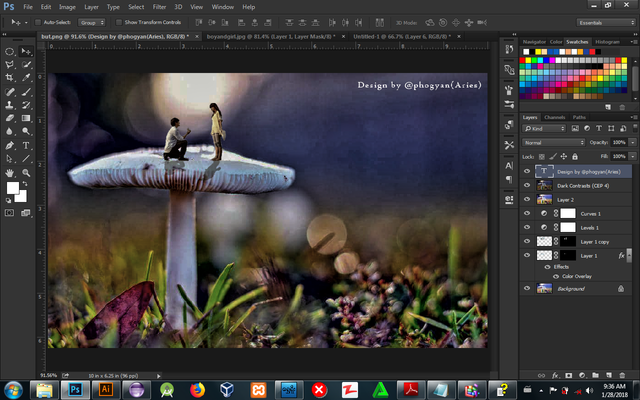640x400 pixels.
Task: Select the Hand tool
Action: (x=10, y=172)
